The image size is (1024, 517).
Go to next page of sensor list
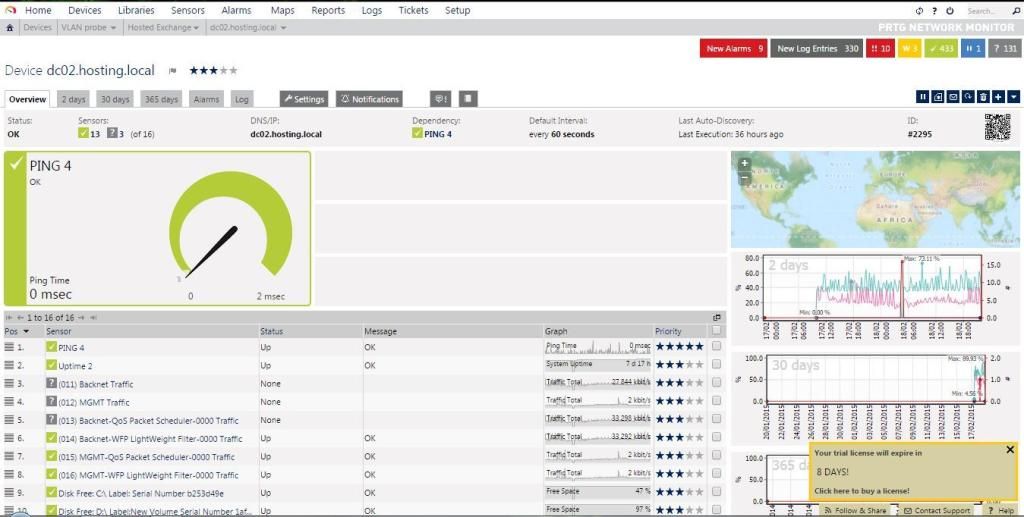tap(82, 317)
